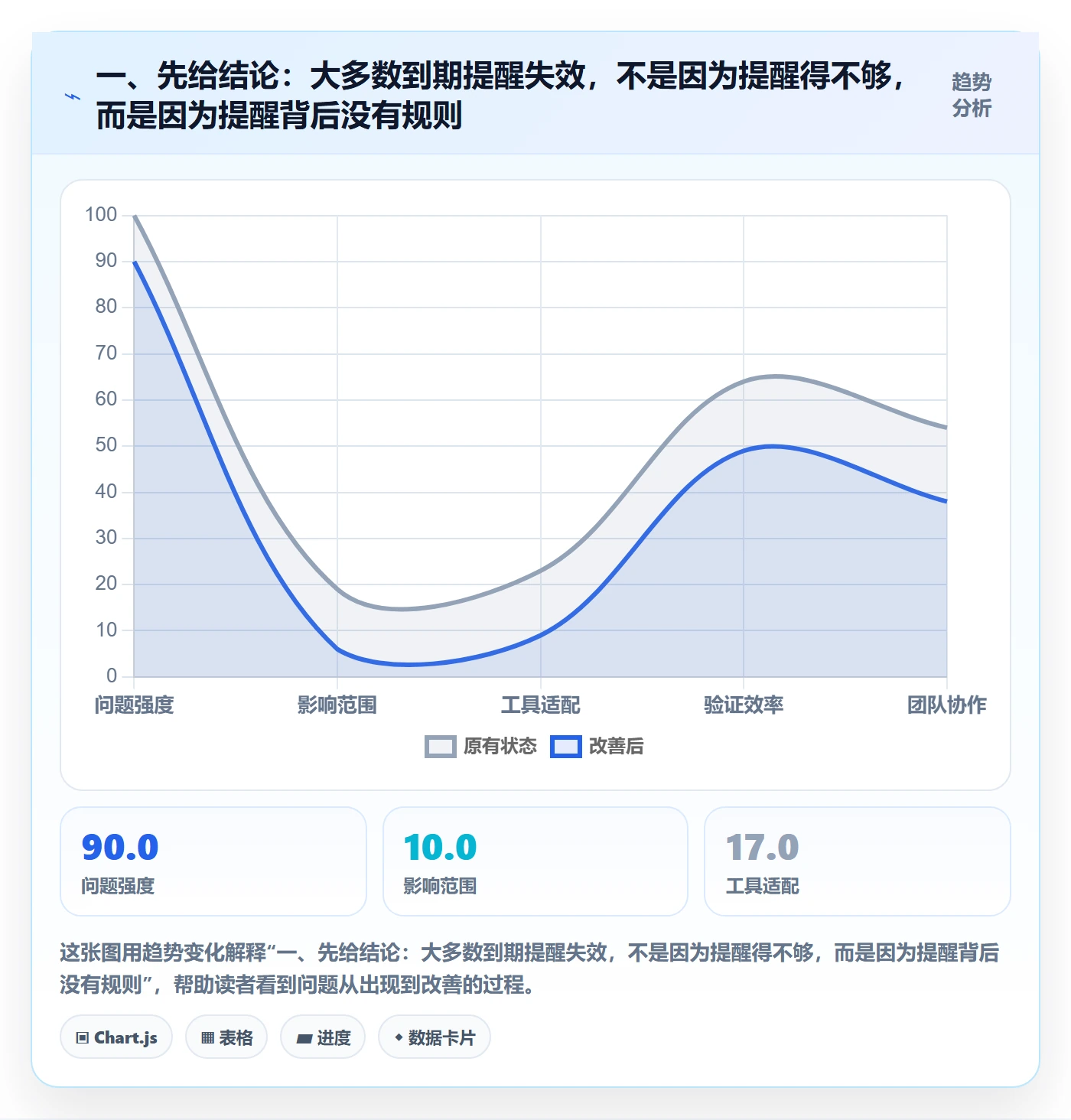This screenshot has width=1071, height=1120.
Task: Click the 70 y-axis tick label
Action: [x=106, y=353]
